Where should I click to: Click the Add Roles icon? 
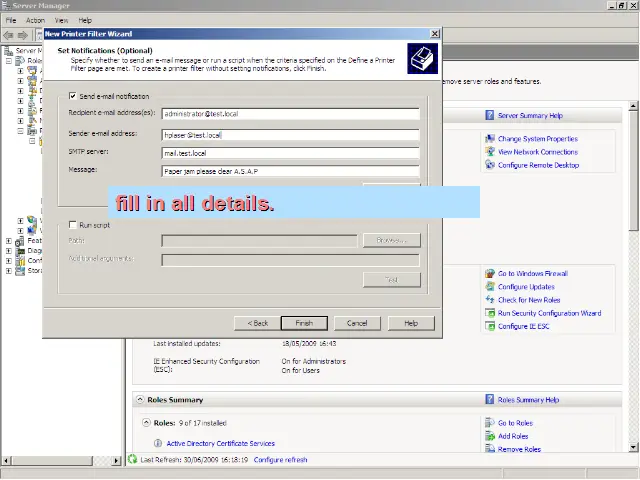click(490, 436)
